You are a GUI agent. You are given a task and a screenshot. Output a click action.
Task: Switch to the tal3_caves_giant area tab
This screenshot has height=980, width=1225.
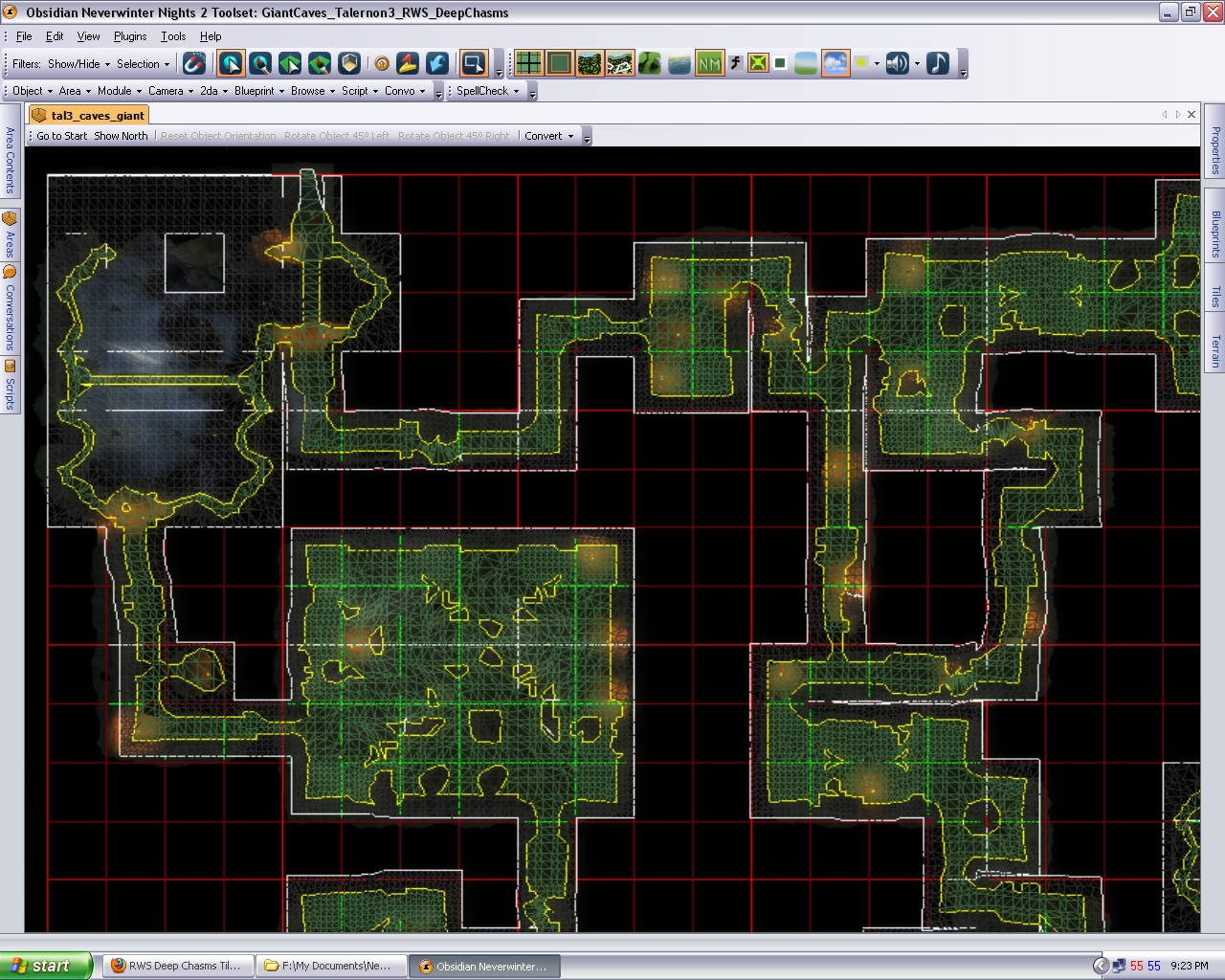point(98,115)
